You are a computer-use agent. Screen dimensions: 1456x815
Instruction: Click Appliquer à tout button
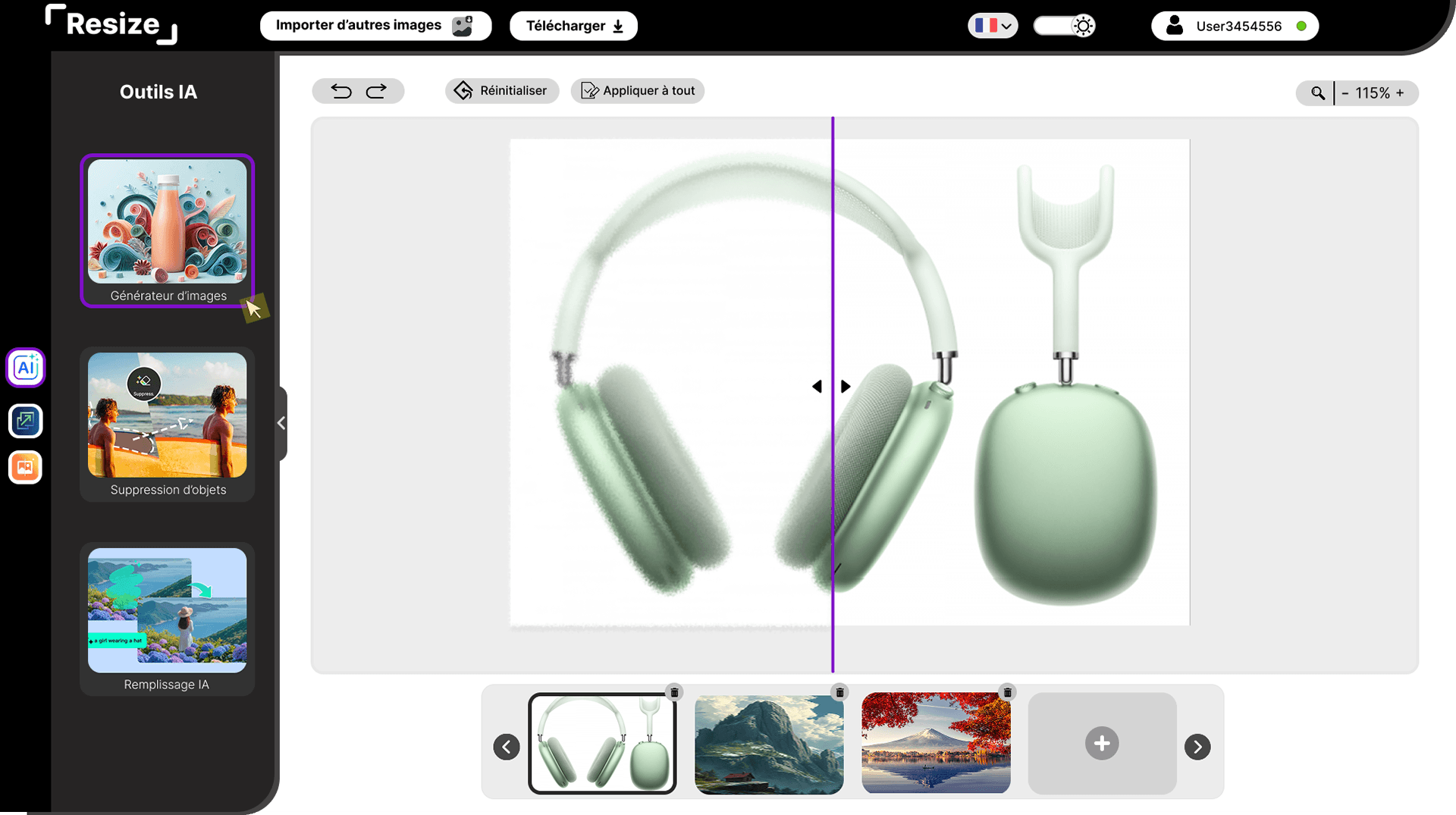coord(638,91)
